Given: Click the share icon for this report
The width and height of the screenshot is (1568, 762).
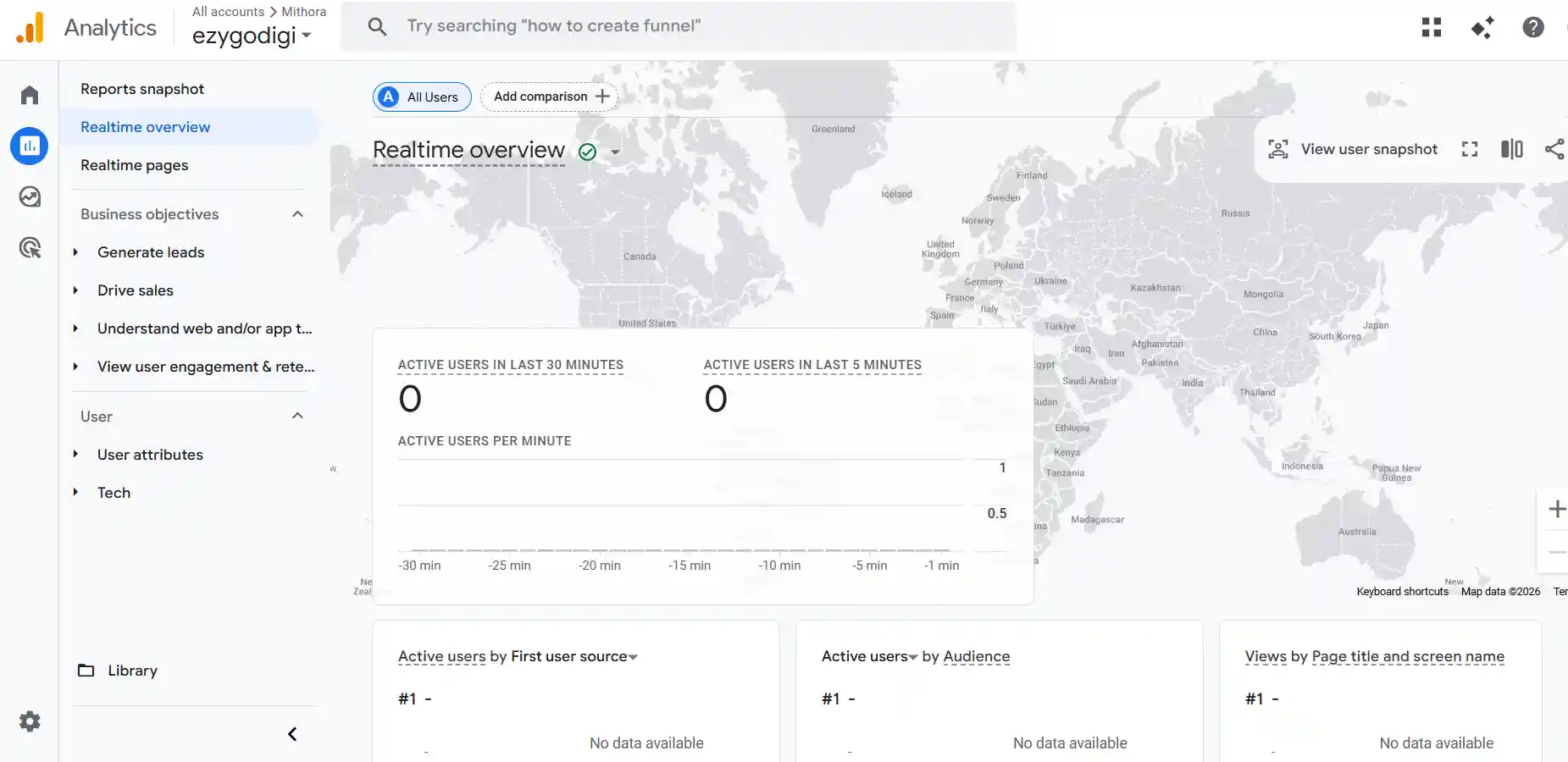Looking at the screenshot, I should (x=1555, y=149).
